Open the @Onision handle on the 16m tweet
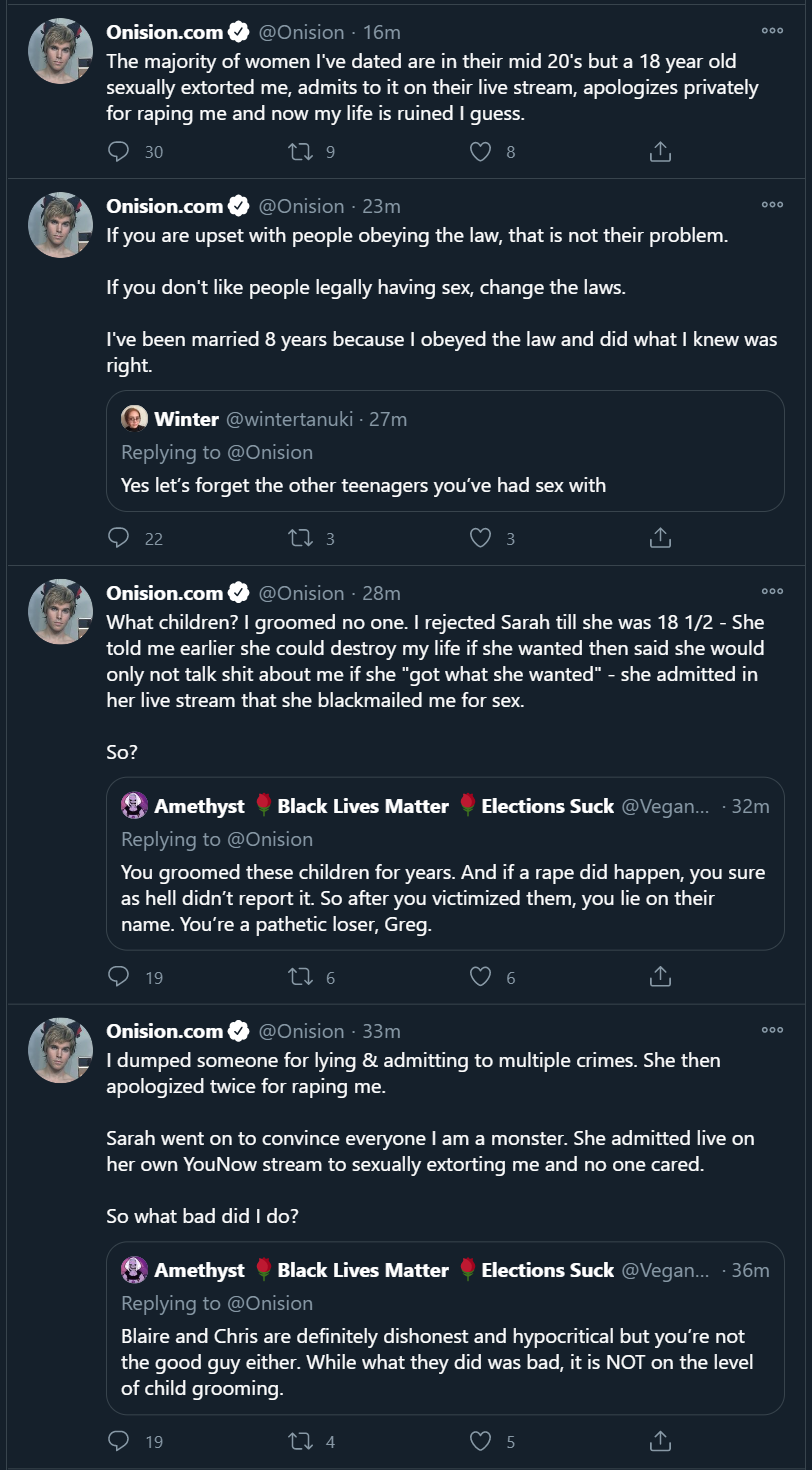Screen dimensions: 812x1470 tap(301, 32)
